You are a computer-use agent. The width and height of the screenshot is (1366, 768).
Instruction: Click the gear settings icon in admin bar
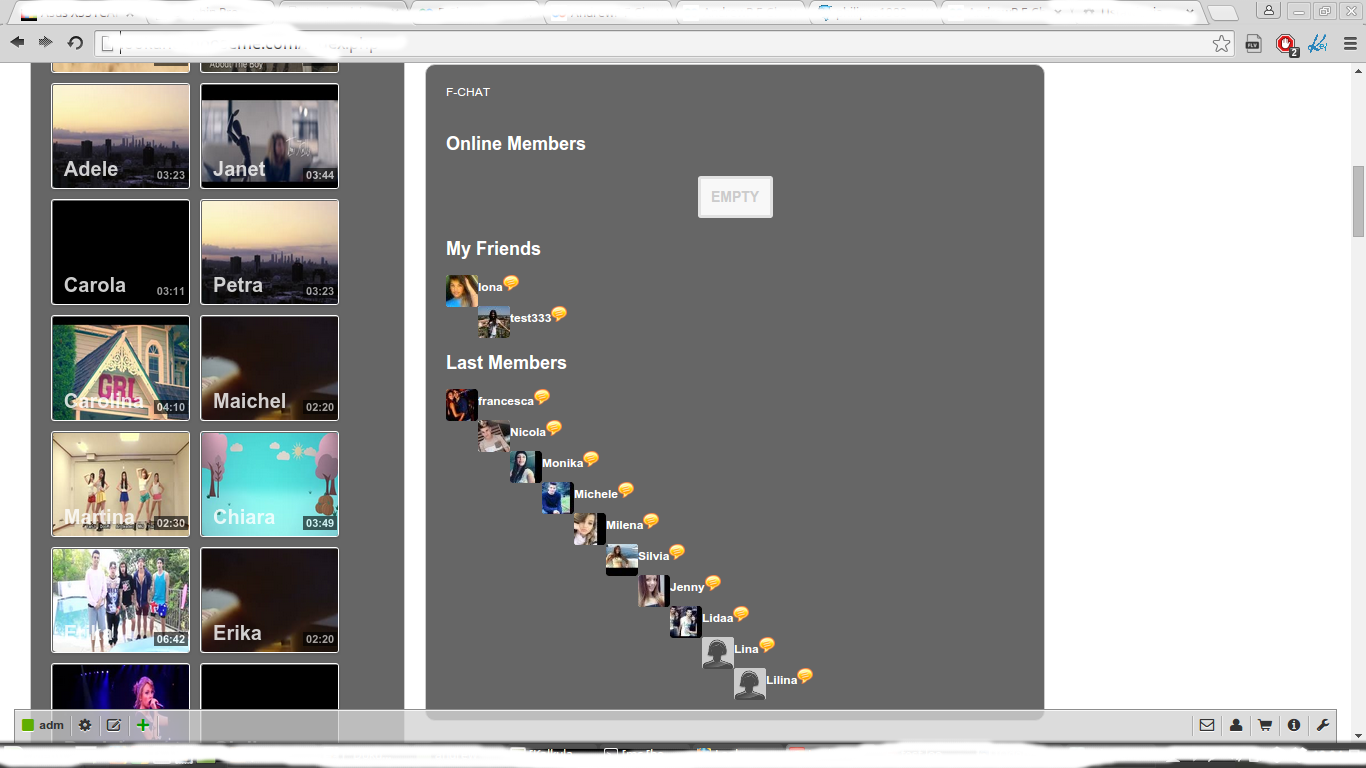pos(85,725)
